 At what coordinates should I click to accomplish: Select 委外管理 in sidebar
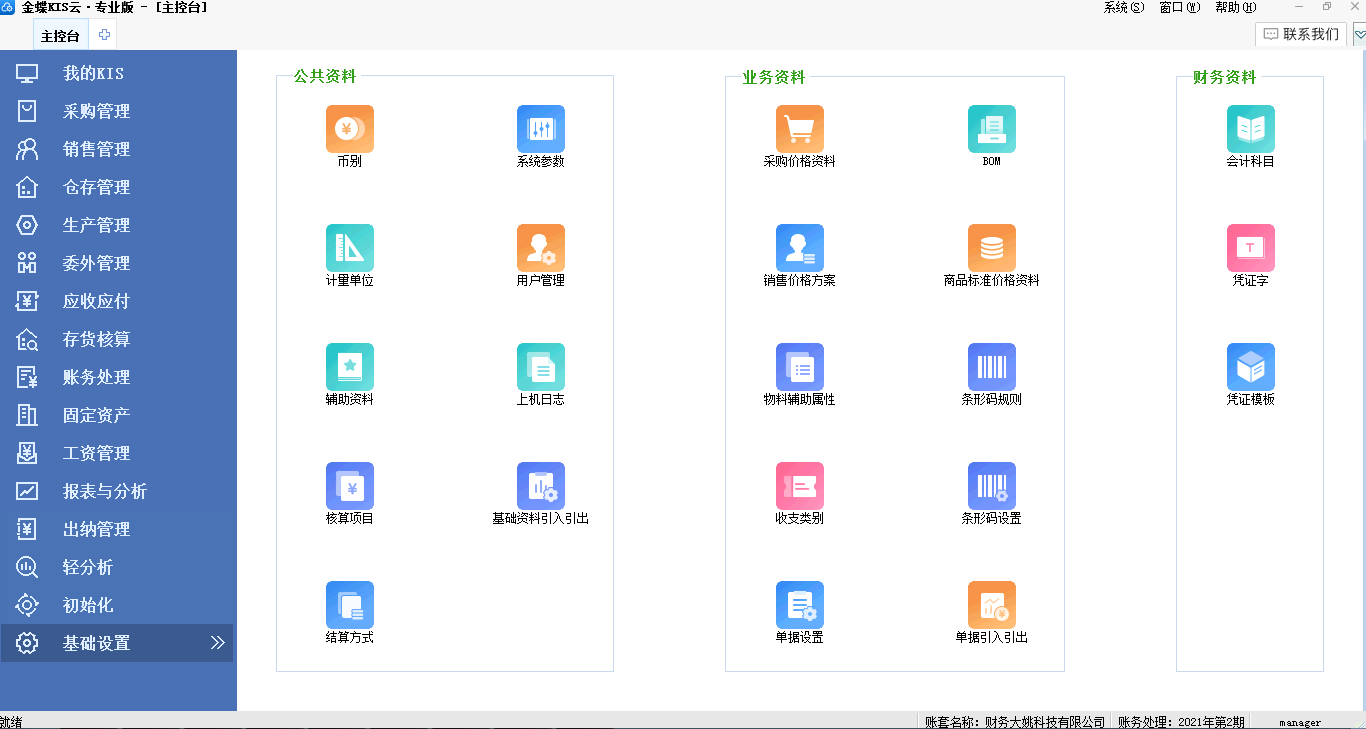(118, 263)
